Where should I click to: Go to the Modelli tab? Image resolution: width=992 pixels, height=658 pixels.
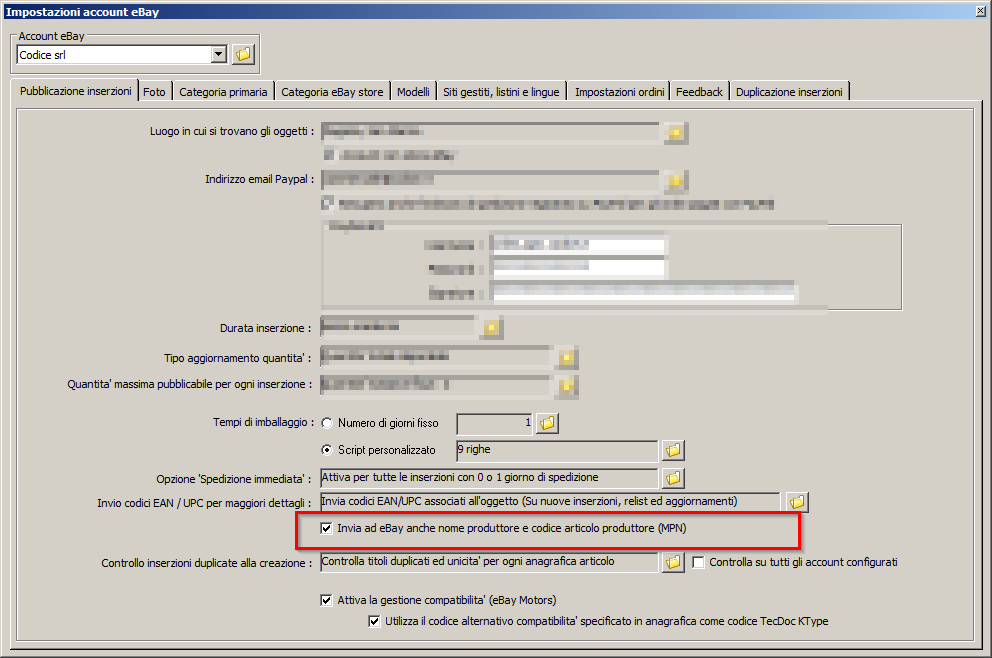[x=413, y=92]
